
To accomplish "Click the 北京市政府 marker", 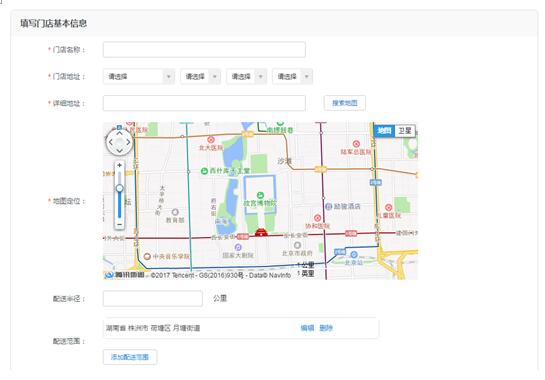I will 297,245.
